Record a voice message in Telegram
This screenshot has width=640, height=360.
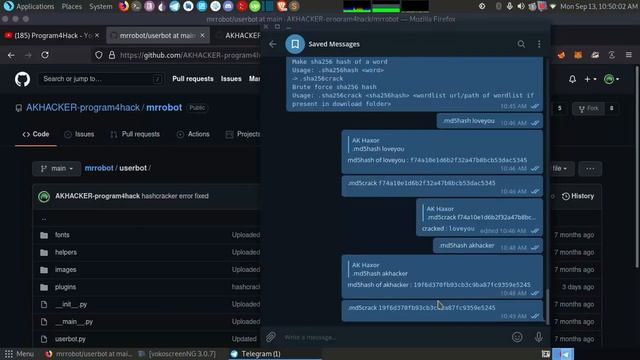(539, 337)
